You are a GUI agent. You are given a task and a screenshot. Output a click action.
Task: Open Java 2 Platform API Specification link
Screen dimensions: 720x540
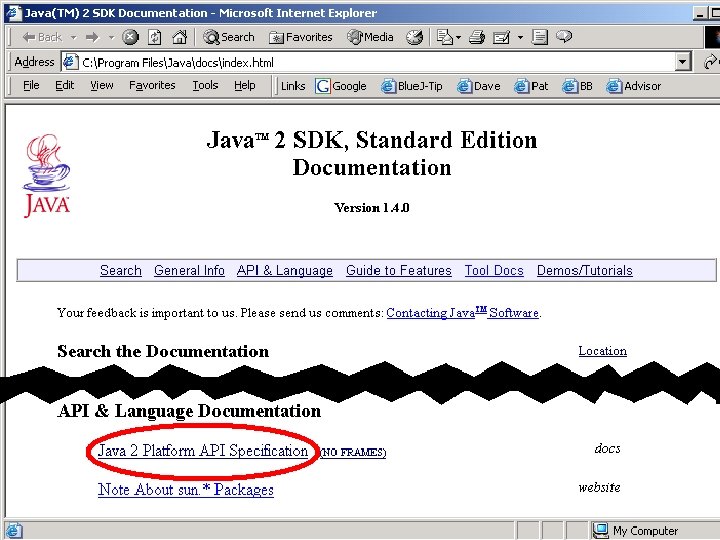tap(203, 451)
